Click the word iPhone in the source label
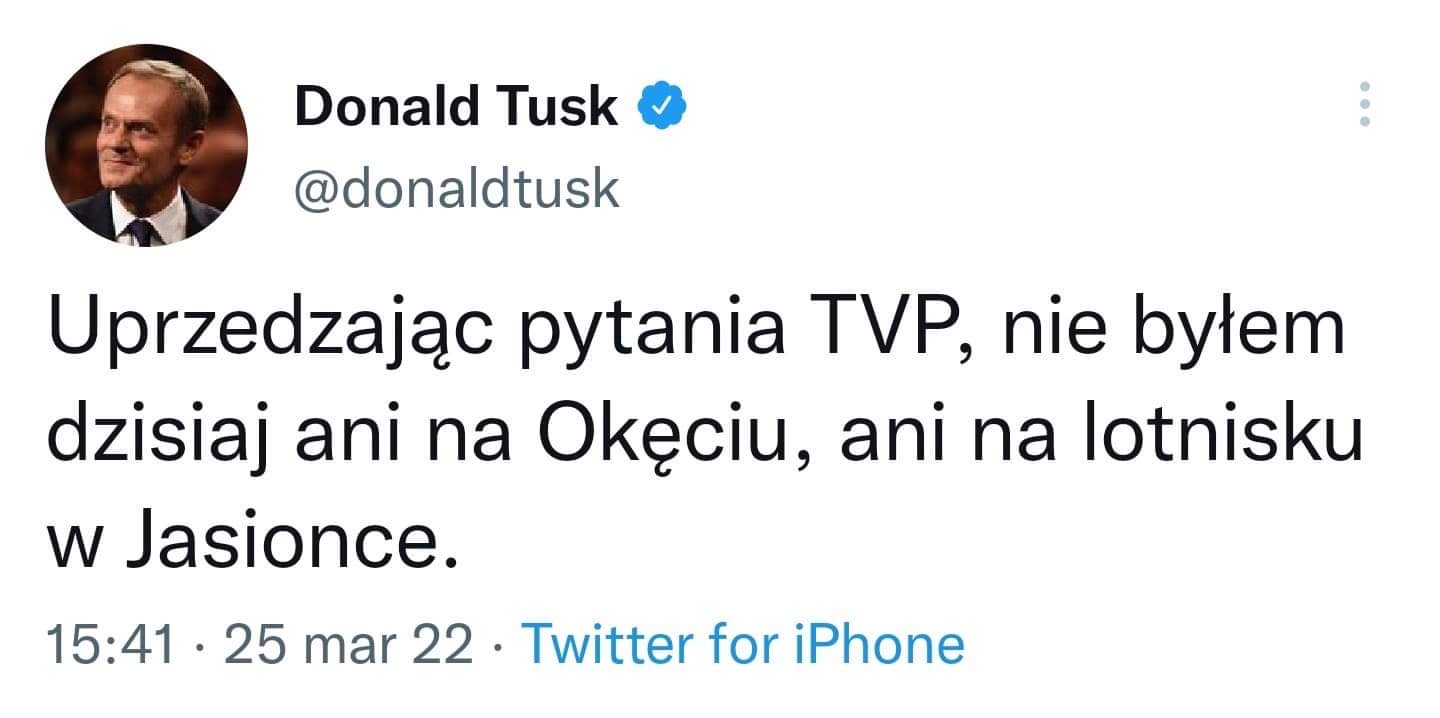 (879, 645)
